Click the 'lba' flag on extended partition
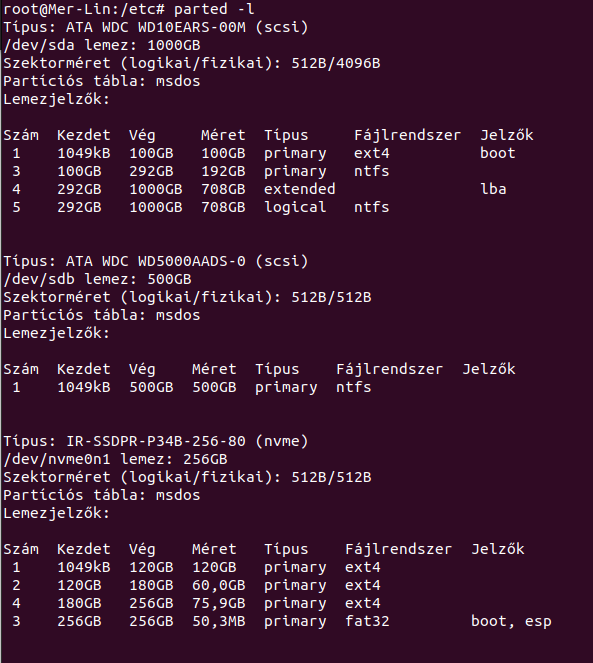This screenshot has width=593, height=663. tap(493, 189)
